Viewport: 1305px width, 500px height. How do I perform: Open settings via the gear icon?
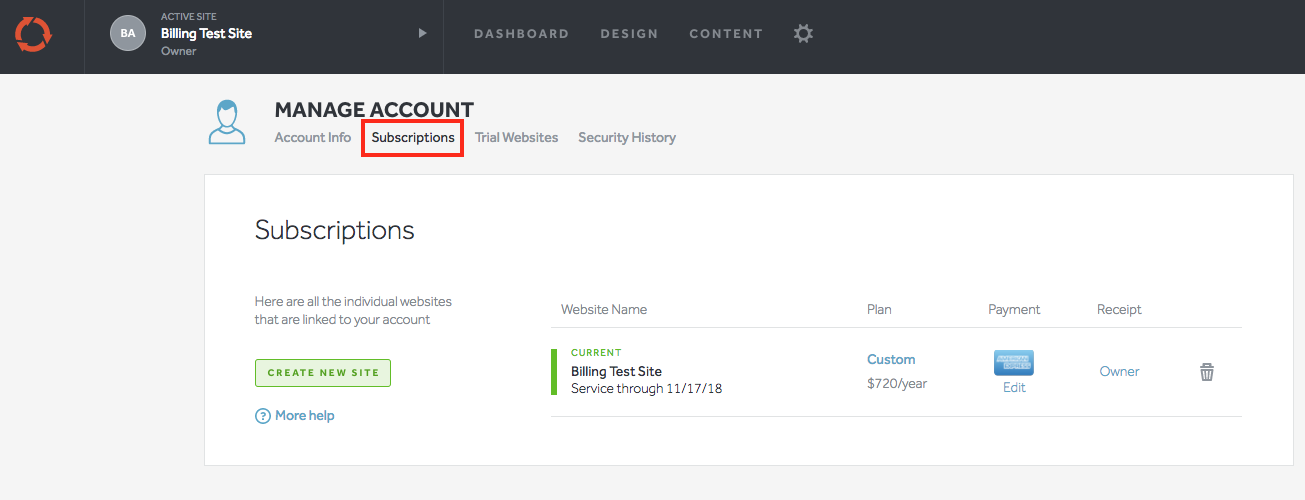pos(803,33)
